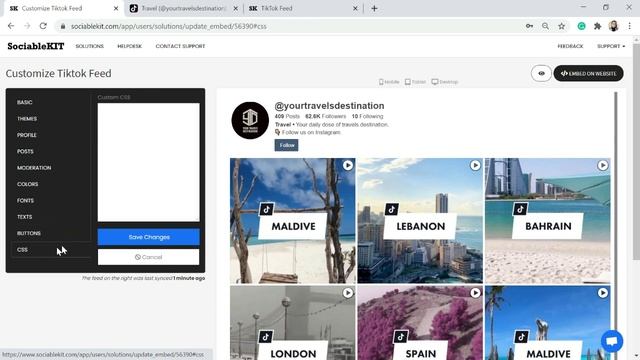The width and height of the screenshot is (640, 360).
Task: Close the TikTok Feed browser tab
Action: coord(355,8)
